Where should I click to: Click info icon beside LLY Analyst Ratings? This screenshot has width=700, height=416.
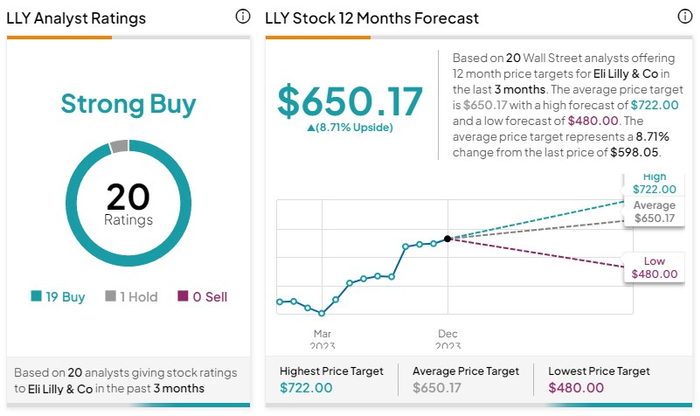click(242, 17)
